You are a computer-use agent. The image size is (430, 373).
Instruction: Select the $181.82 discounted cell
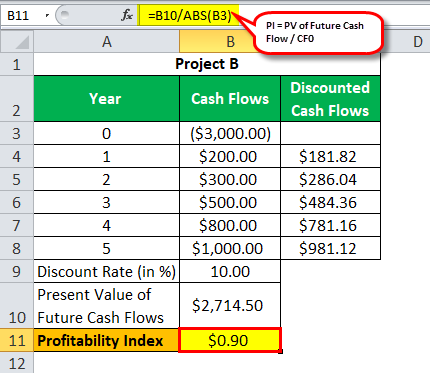pos(330,156)
